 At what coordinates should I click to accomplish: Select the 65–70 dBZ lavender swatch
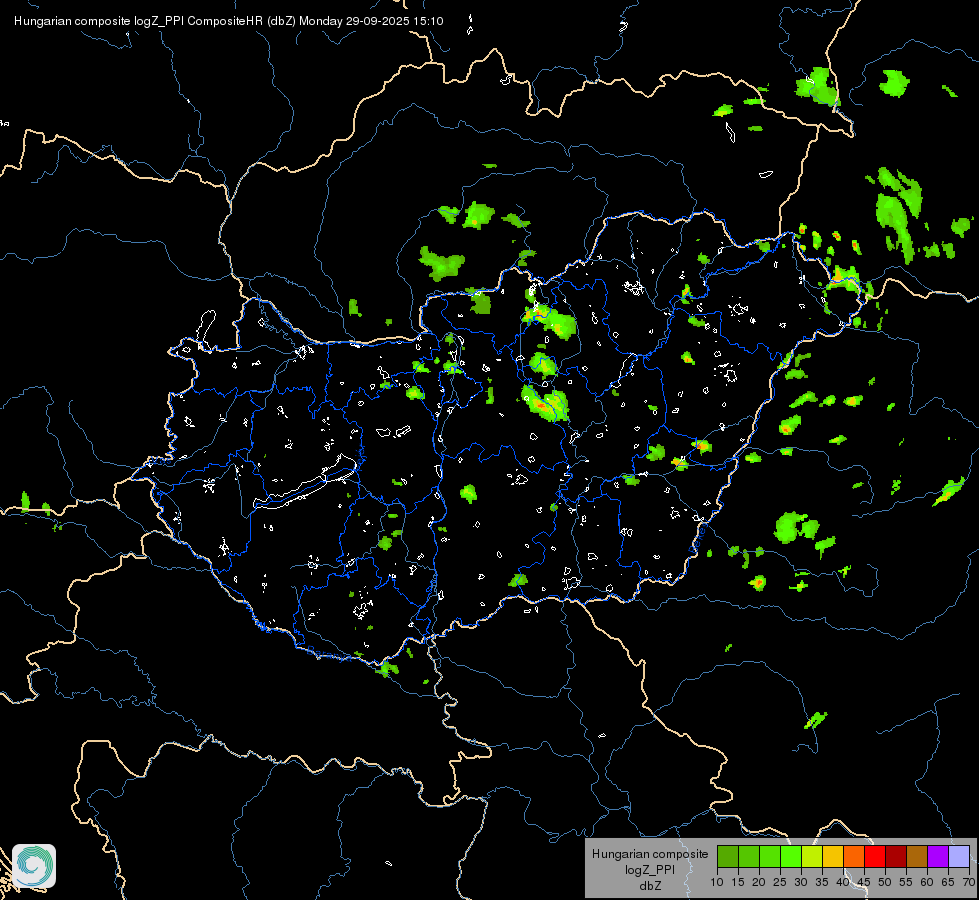click(959, 856)
